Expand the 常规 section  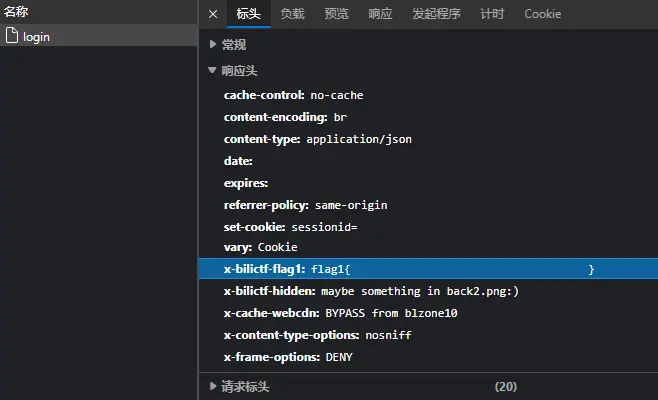233,45
